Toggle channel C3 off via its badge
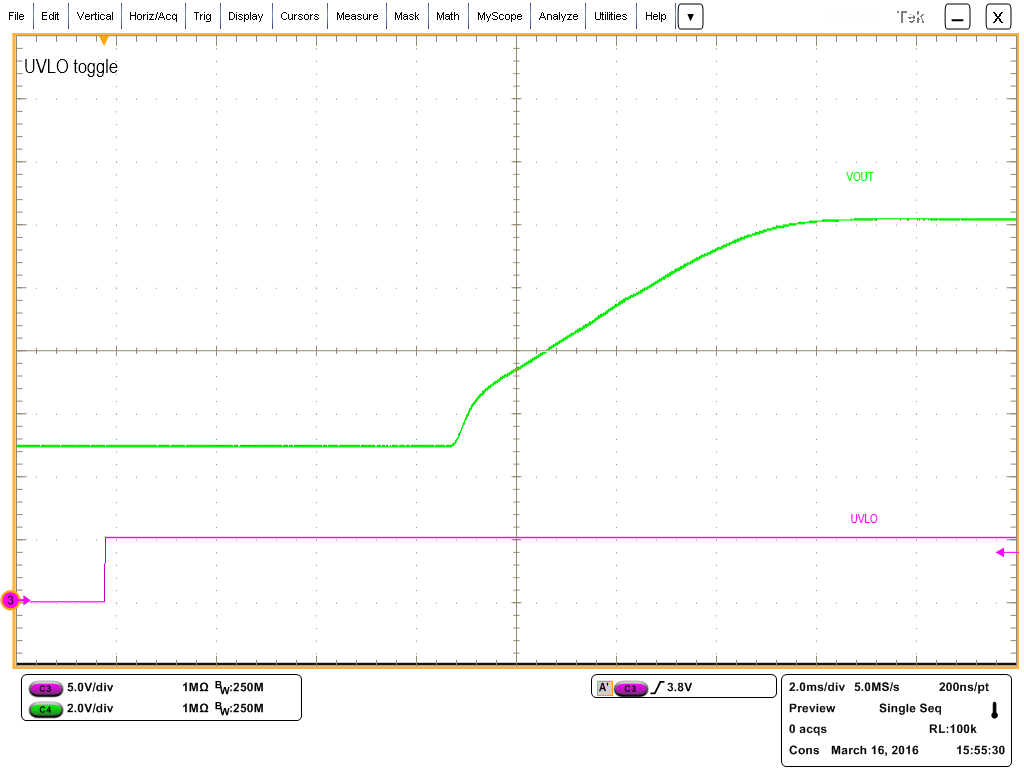The image size is (1024, 768). click(45, 688)
